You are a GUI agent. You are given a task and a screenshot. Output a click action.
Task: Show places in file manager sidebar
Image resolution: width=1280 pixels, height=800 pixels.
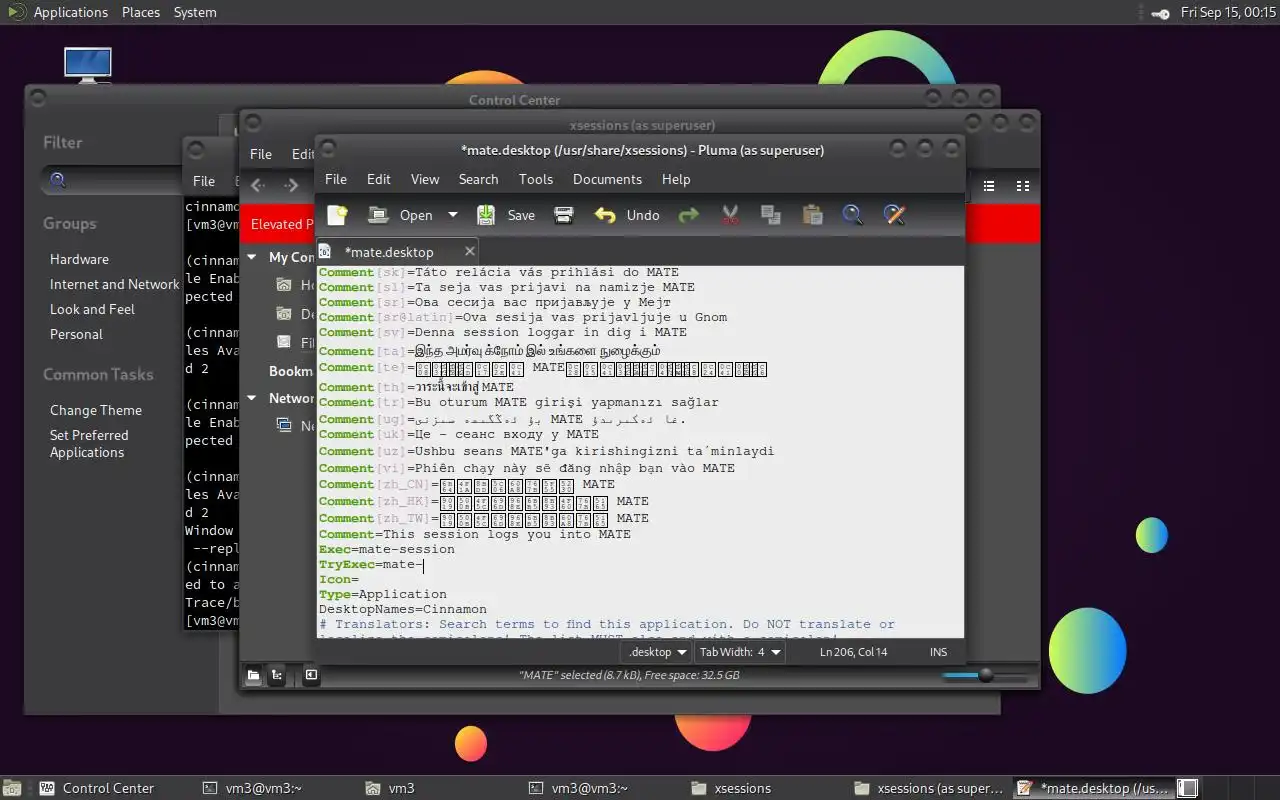[x=254, y=675]
